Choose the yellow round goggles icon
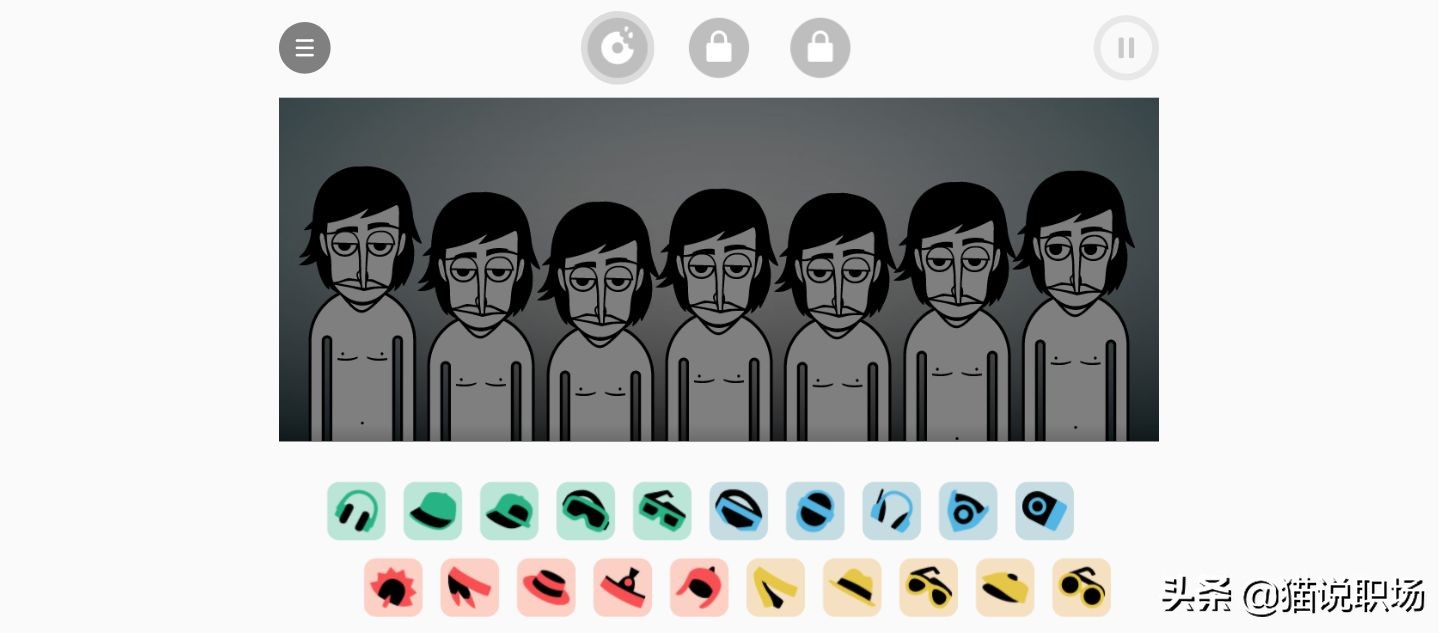The image size is (1445, 633). 1081,587
